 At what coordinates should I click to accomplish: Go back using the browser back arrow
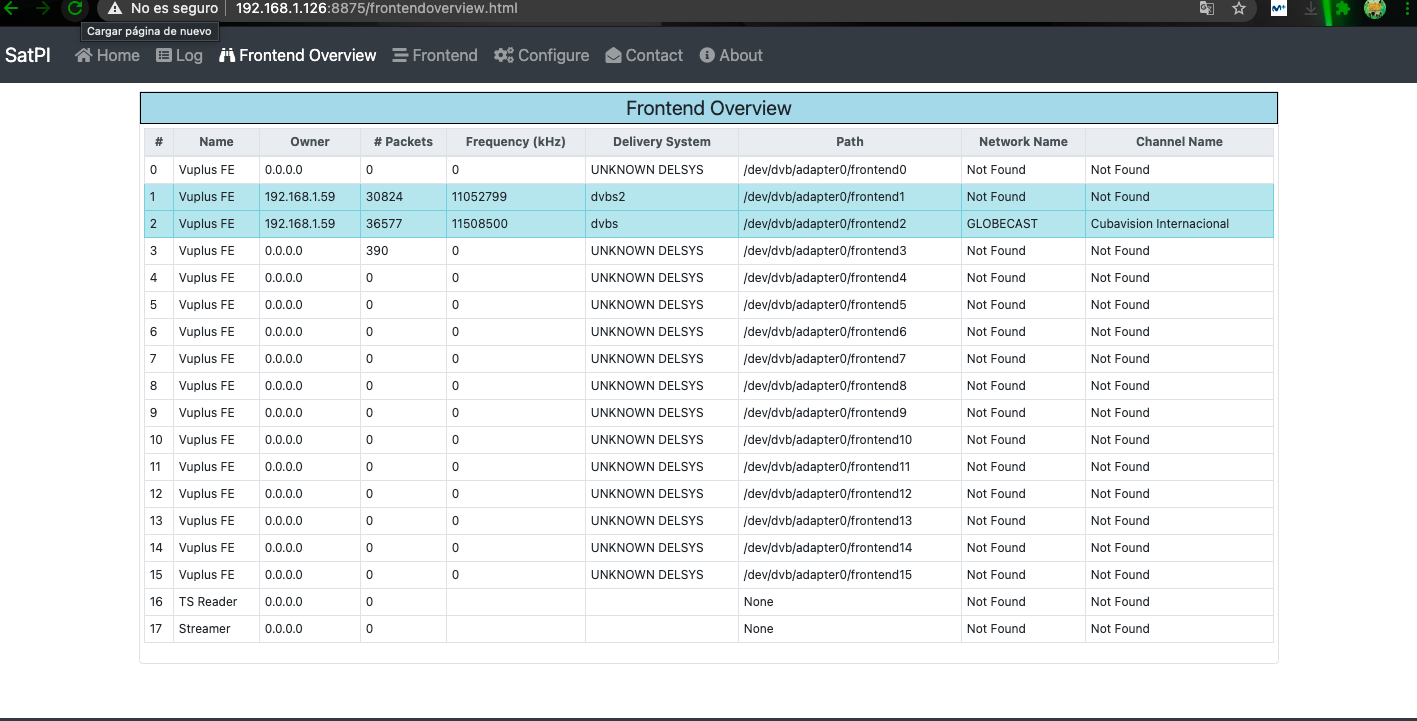12,9
